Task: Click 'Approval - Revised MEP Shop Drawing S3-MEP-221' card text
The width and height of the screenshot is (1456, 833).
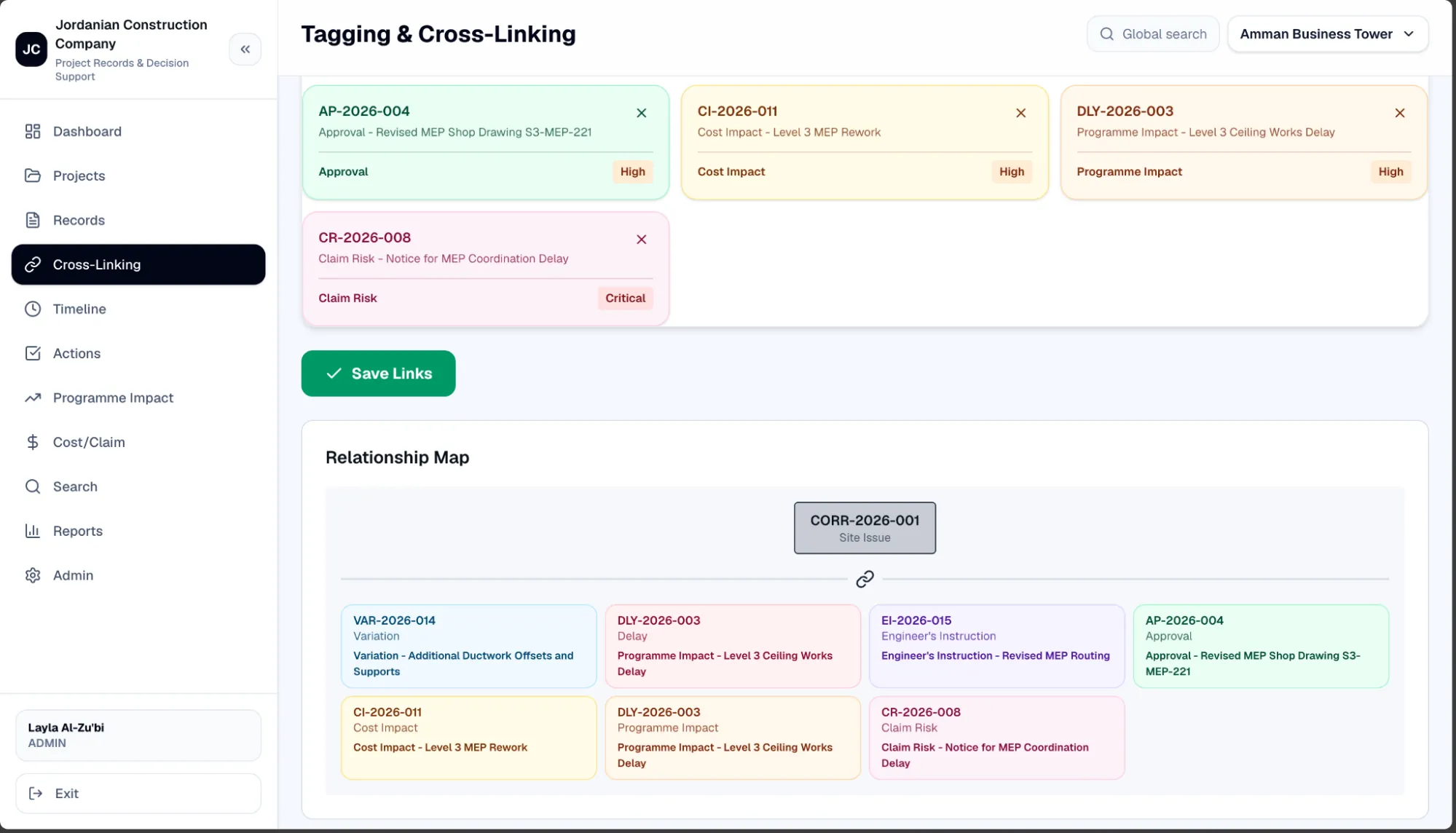Action: coord(455,133)
